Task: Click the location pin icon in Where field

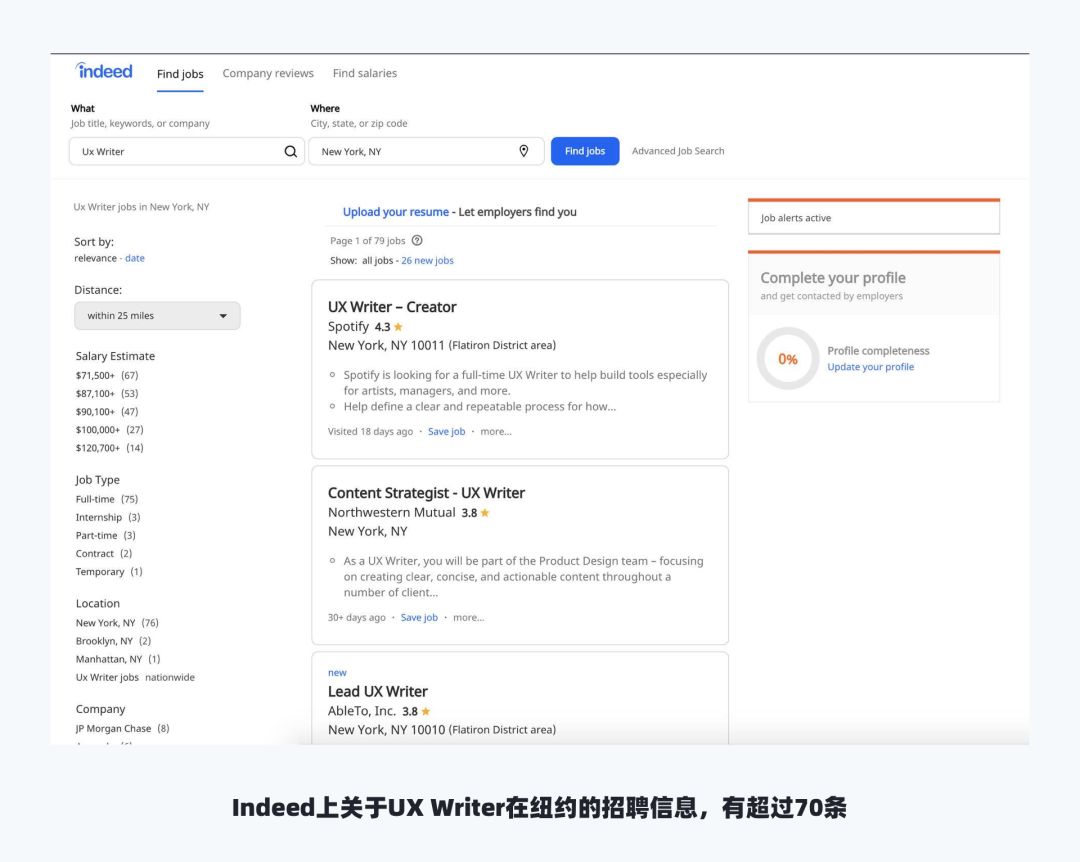Action: [523, 151]
